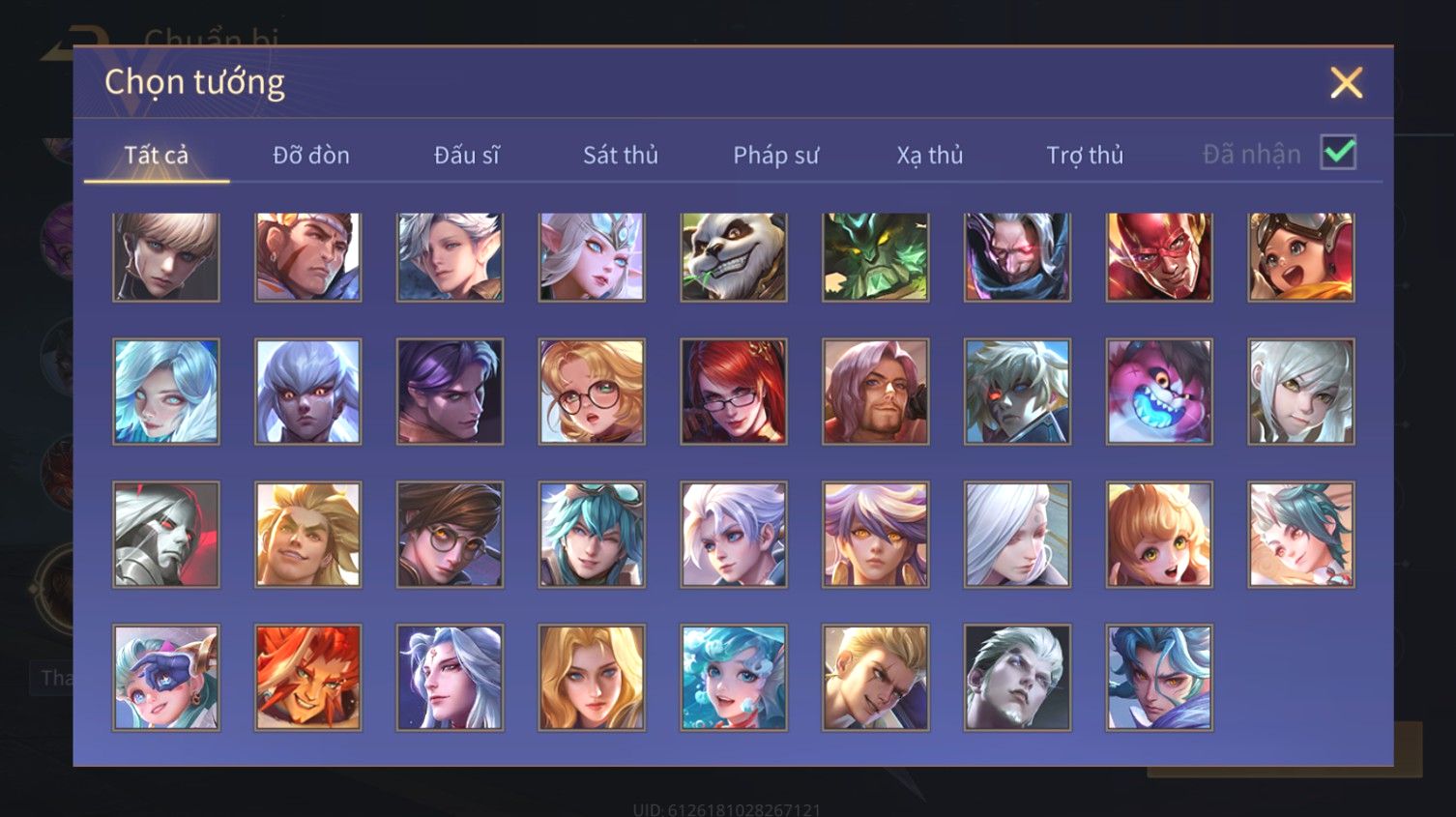Show the Xạ thủ heroes tab
The image size is (1456, 817).
click(930, 155)
